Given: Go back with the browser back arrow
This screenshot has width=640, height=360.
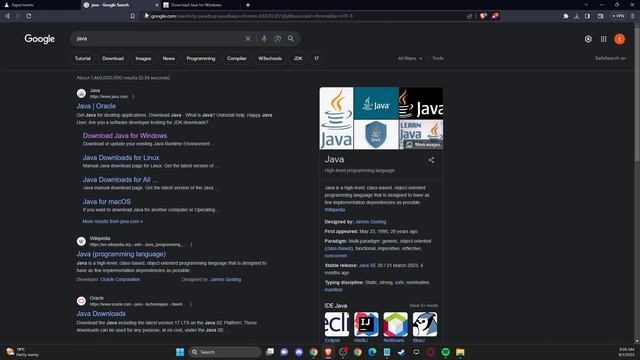Looking at the screenshot, I should pyautogui.click(x=7, y=16).
